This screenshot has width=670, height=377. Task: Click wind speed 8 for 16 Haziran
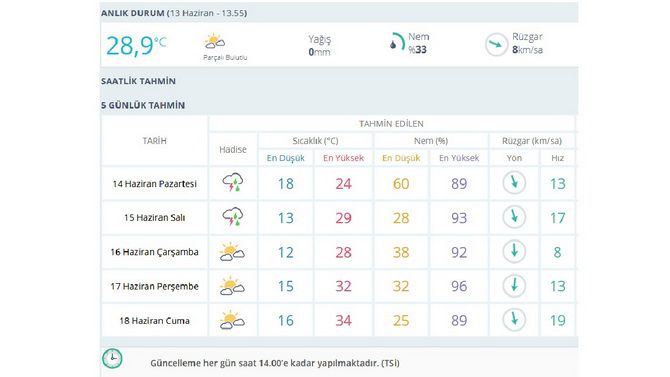(557, 252)
